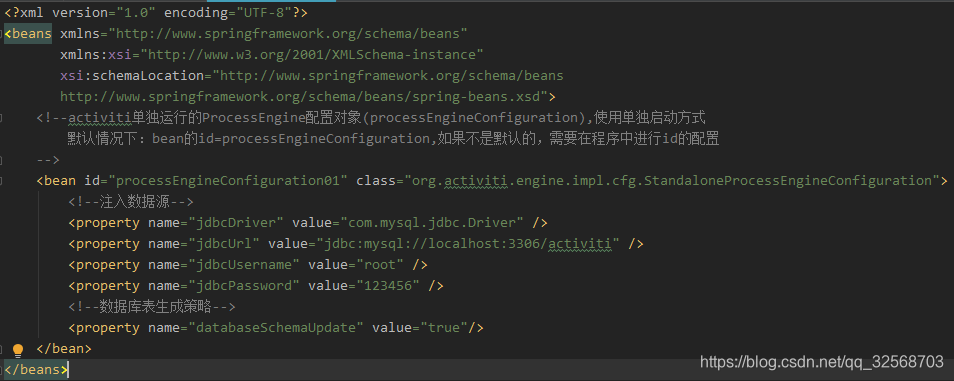
Task: Click the XMLSchema-instance URL value
Action: pos(312,55)
